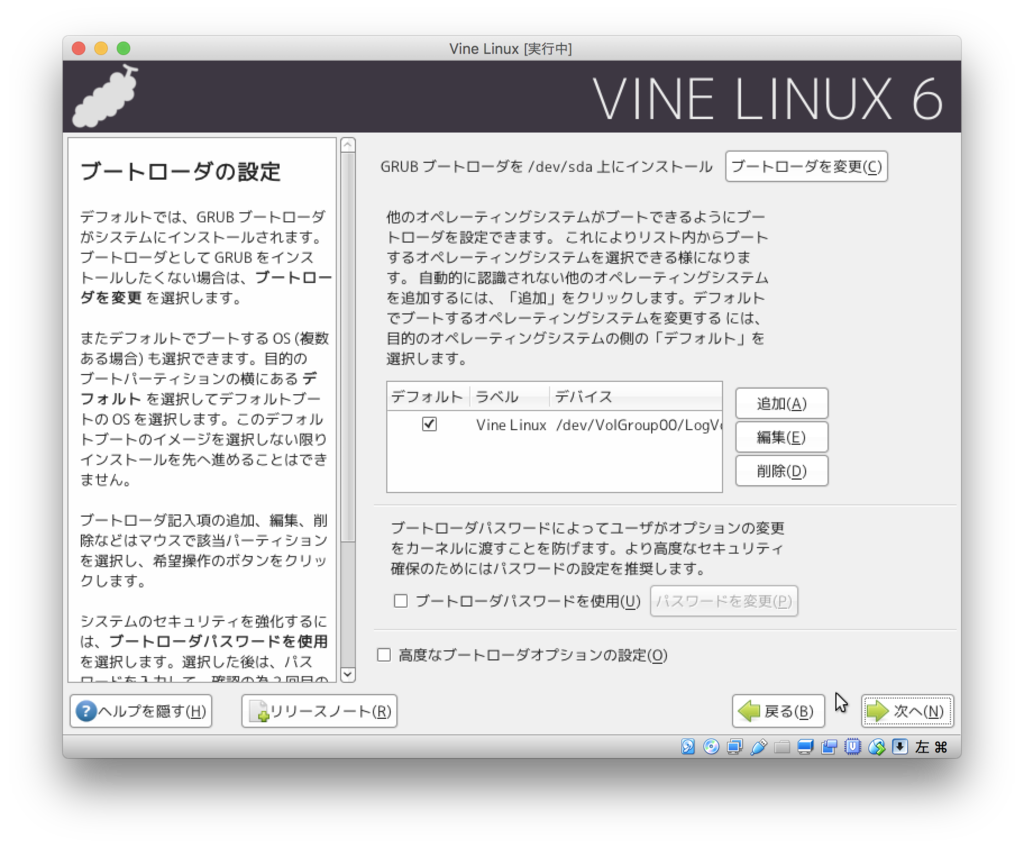
Task: Click the Vine Linux grape logo
Action: click(105, 96)
